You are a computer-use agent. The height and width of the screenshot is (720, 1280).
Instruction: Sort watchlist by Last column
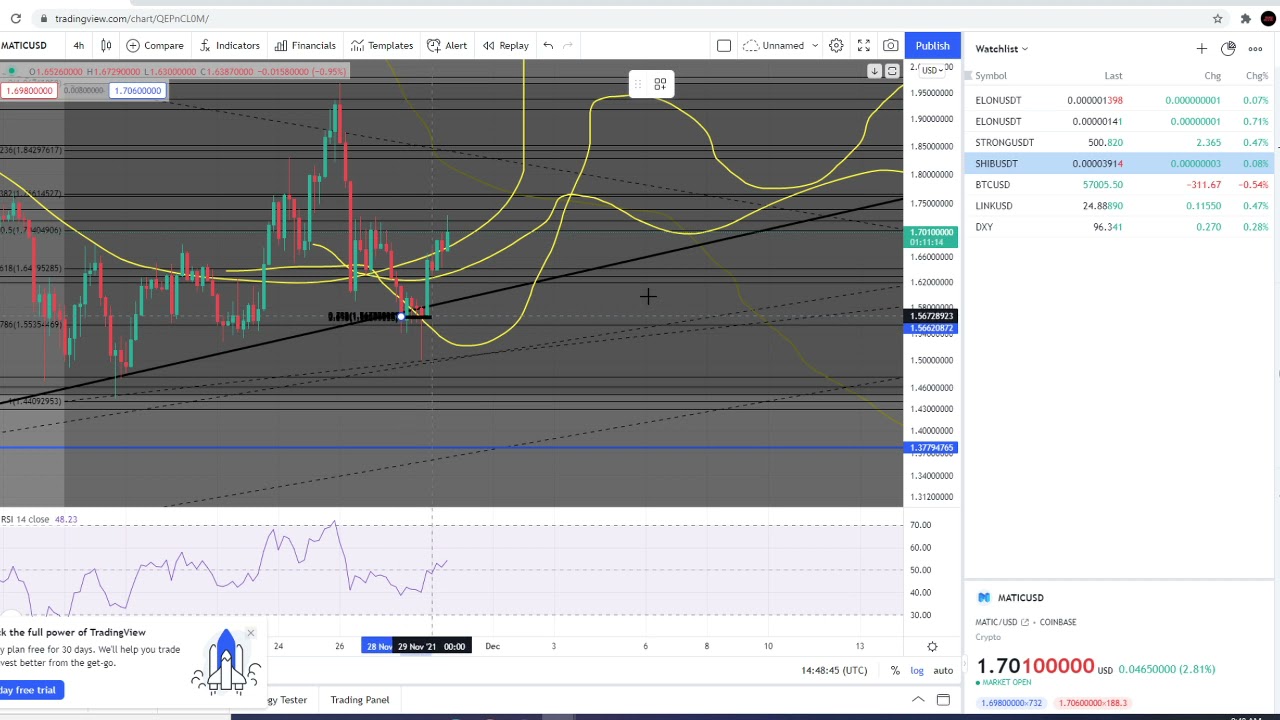[1113, 76]
